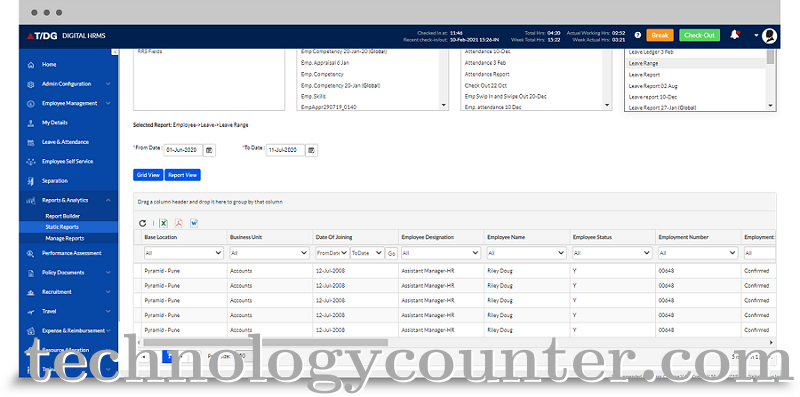Screen dimensions: 800x397
Task: Expand the Admin Configuration chevron
Action: [108, 84]
